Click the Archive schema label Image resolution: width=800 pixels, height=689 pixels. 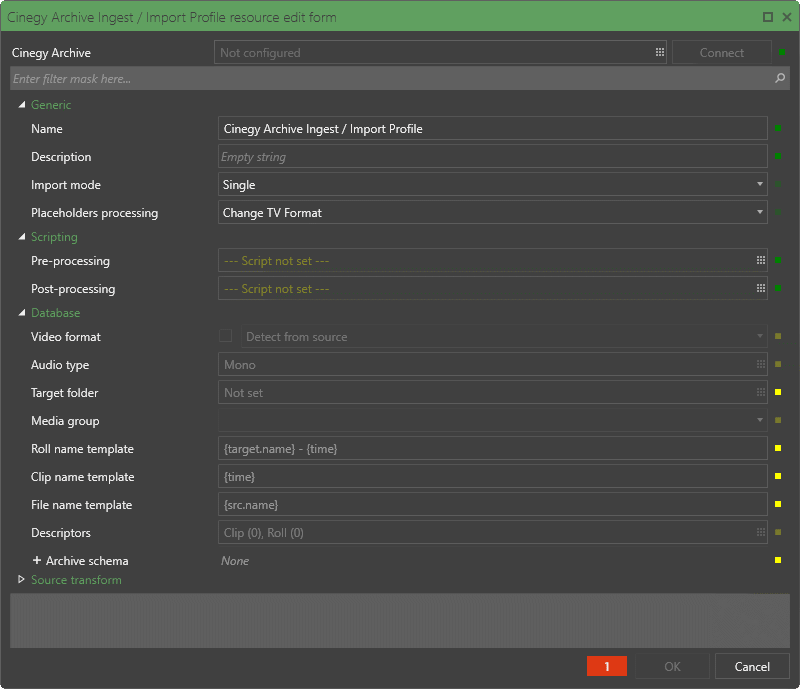(87, 560)
